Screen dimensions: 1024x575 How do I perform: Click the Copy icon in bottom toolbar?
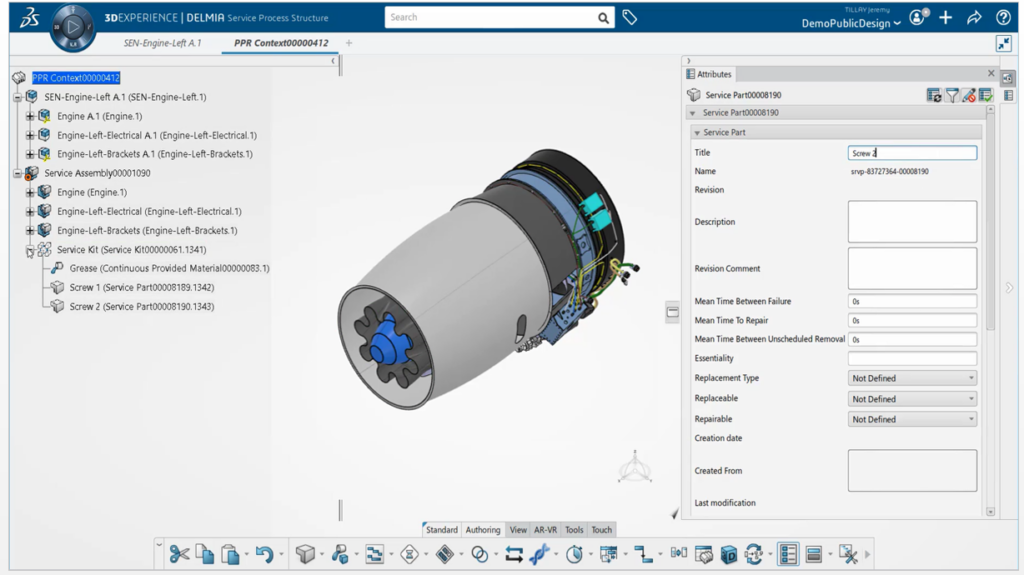coord(205,554)
